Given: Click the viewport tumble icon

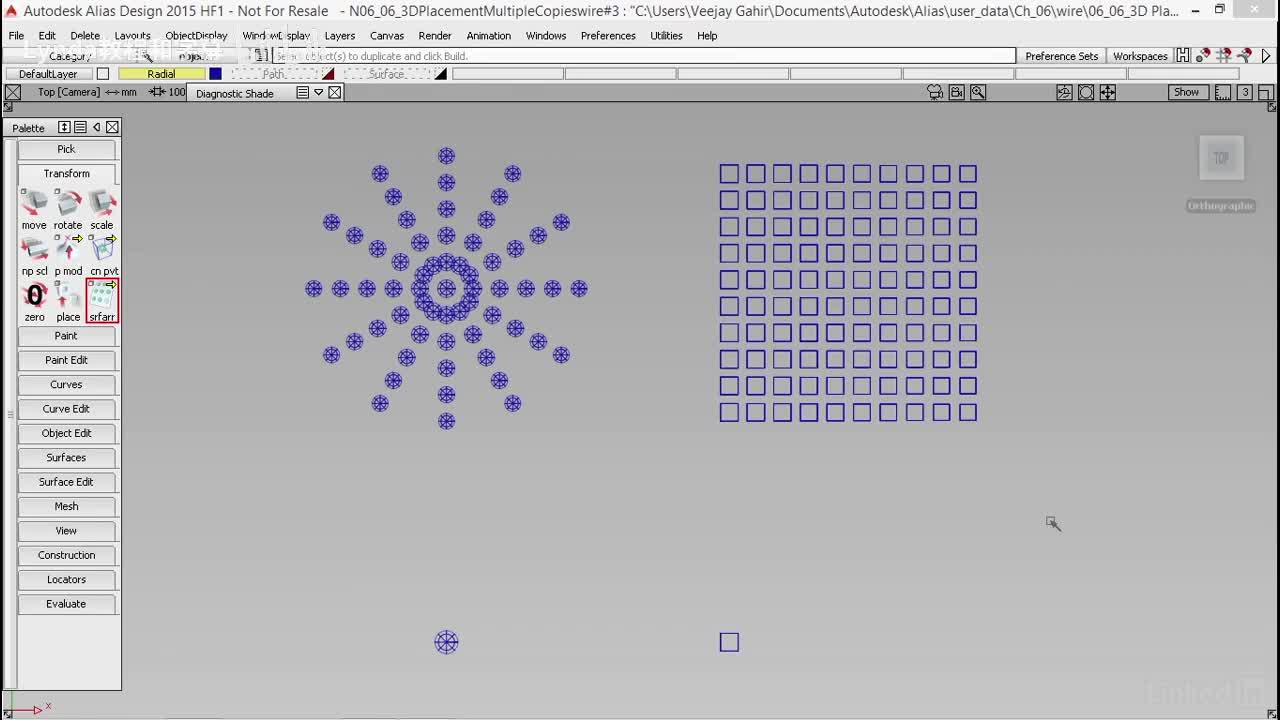Looking at the screenshot, I should (1064, 92).
